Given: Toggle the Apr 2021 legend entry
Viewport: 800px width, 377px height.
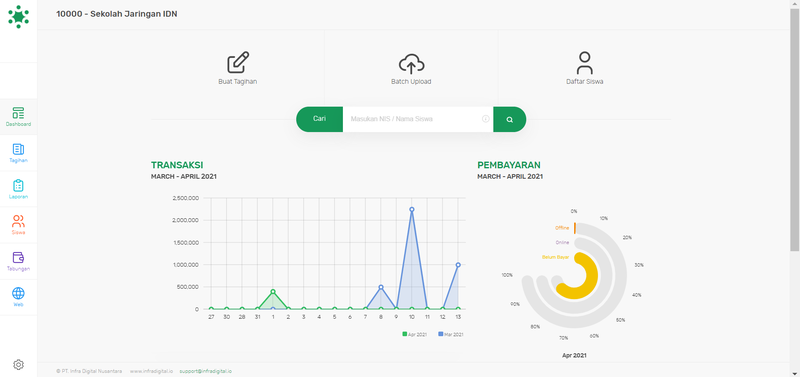Looking at the screenshot, I should coord(414,334).
